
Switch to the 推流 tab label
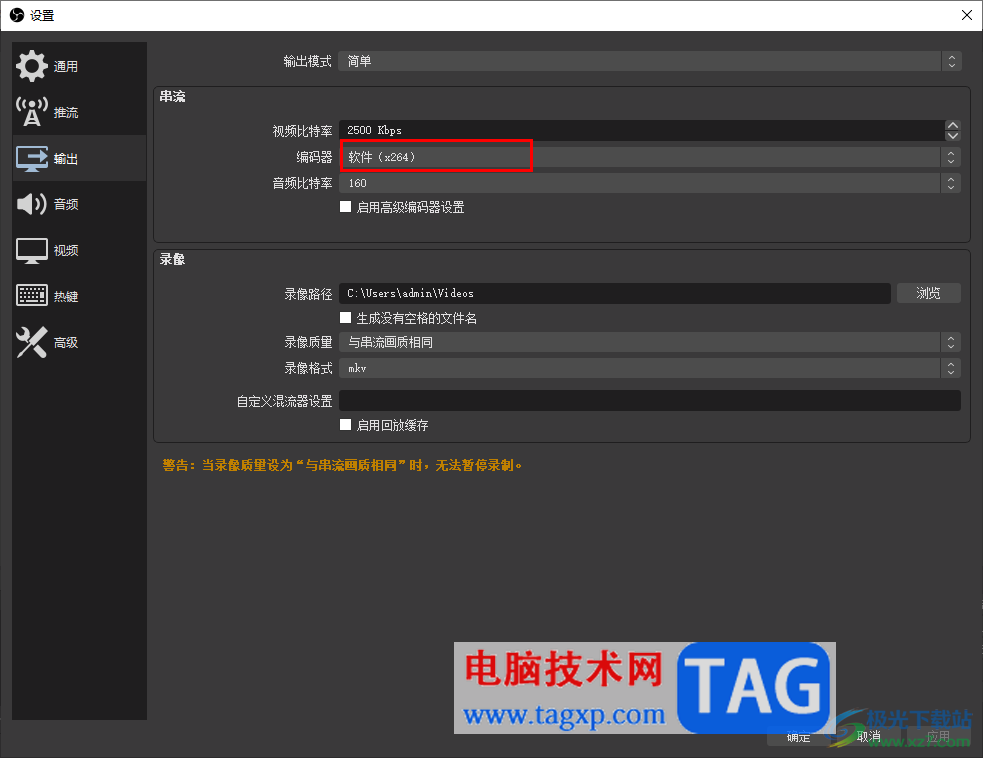point(66,113)
